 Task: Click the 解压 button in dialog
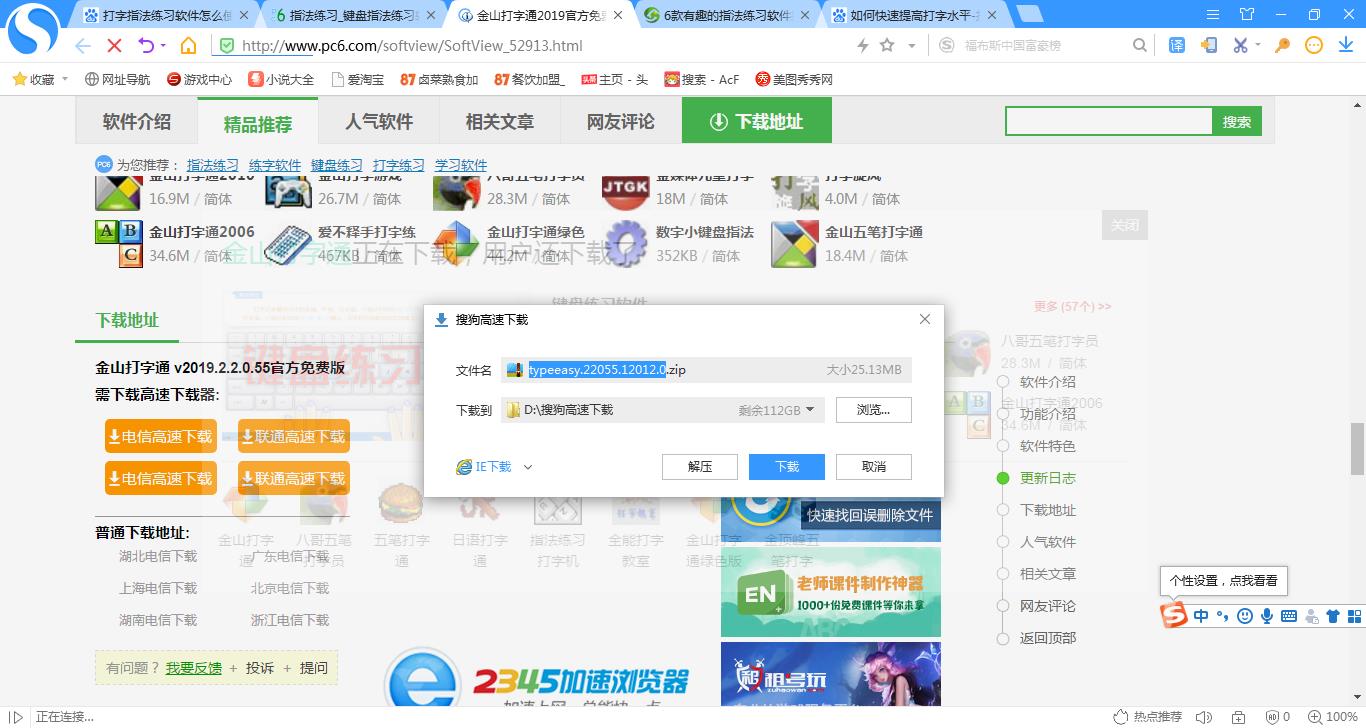(700, 467)
